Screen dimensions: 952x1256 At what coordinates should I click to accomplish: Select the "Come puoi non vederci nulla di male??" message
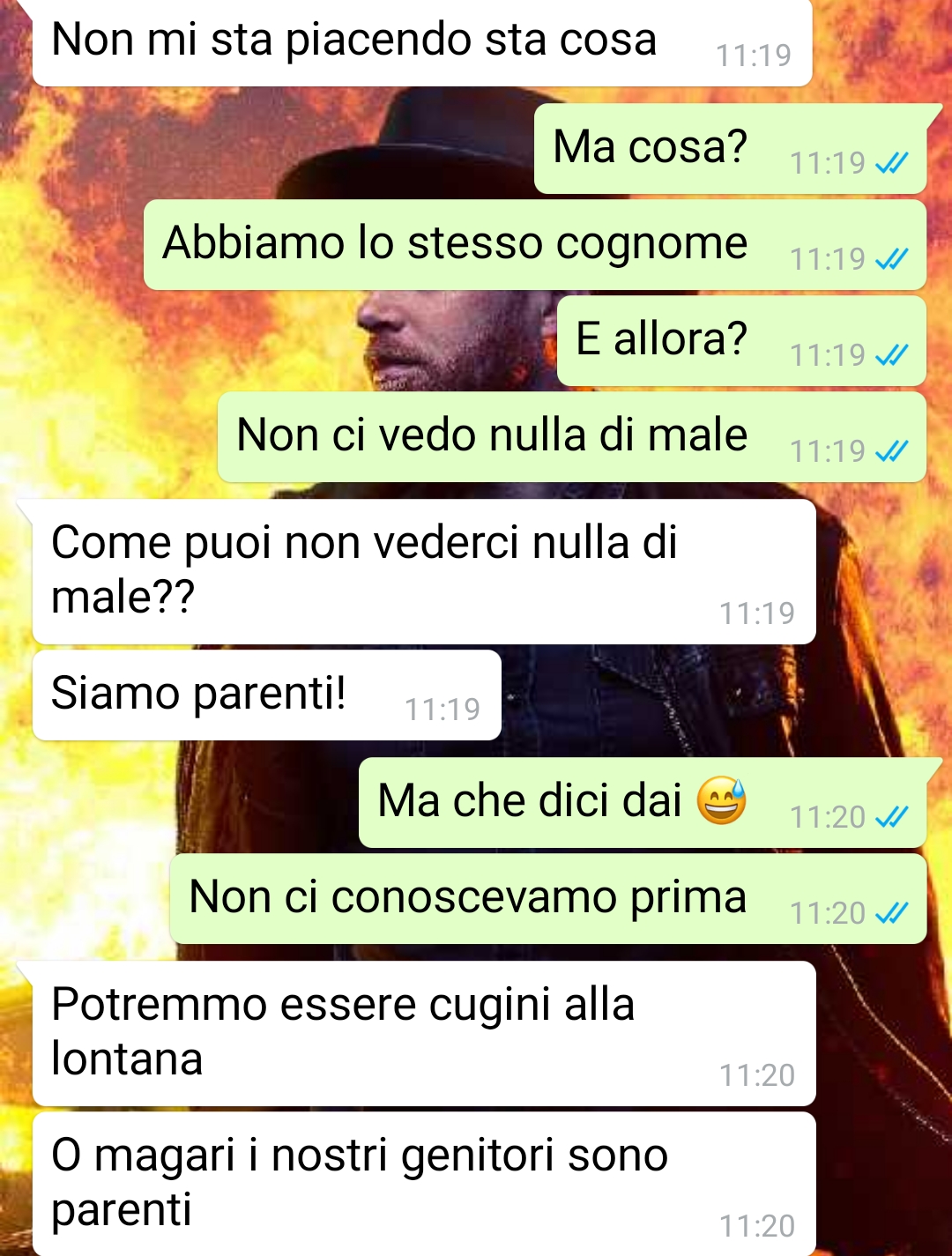click(x=423, y=571)
